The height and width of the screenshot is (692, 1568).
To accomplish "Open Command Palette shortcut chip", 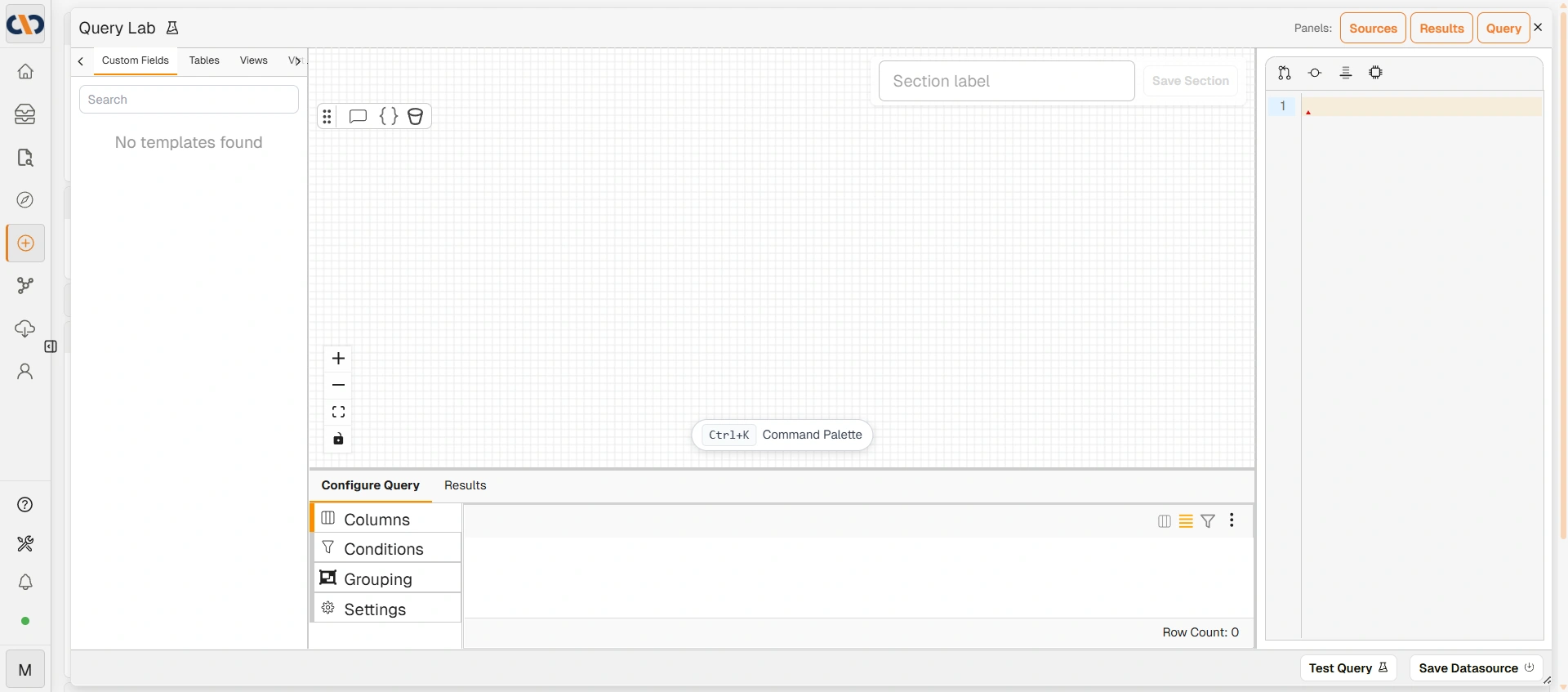I will 782,435.
